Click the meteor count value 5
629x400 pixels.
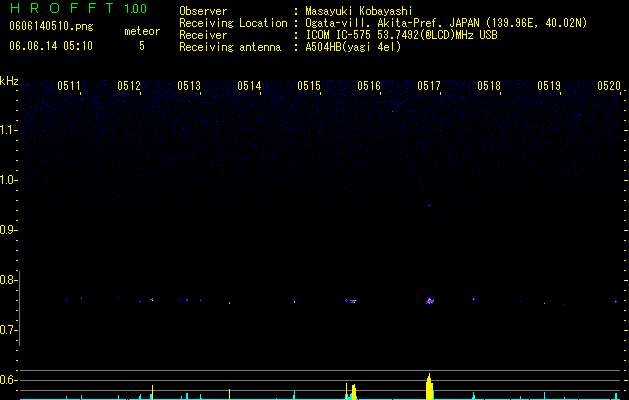coord(142,46)
